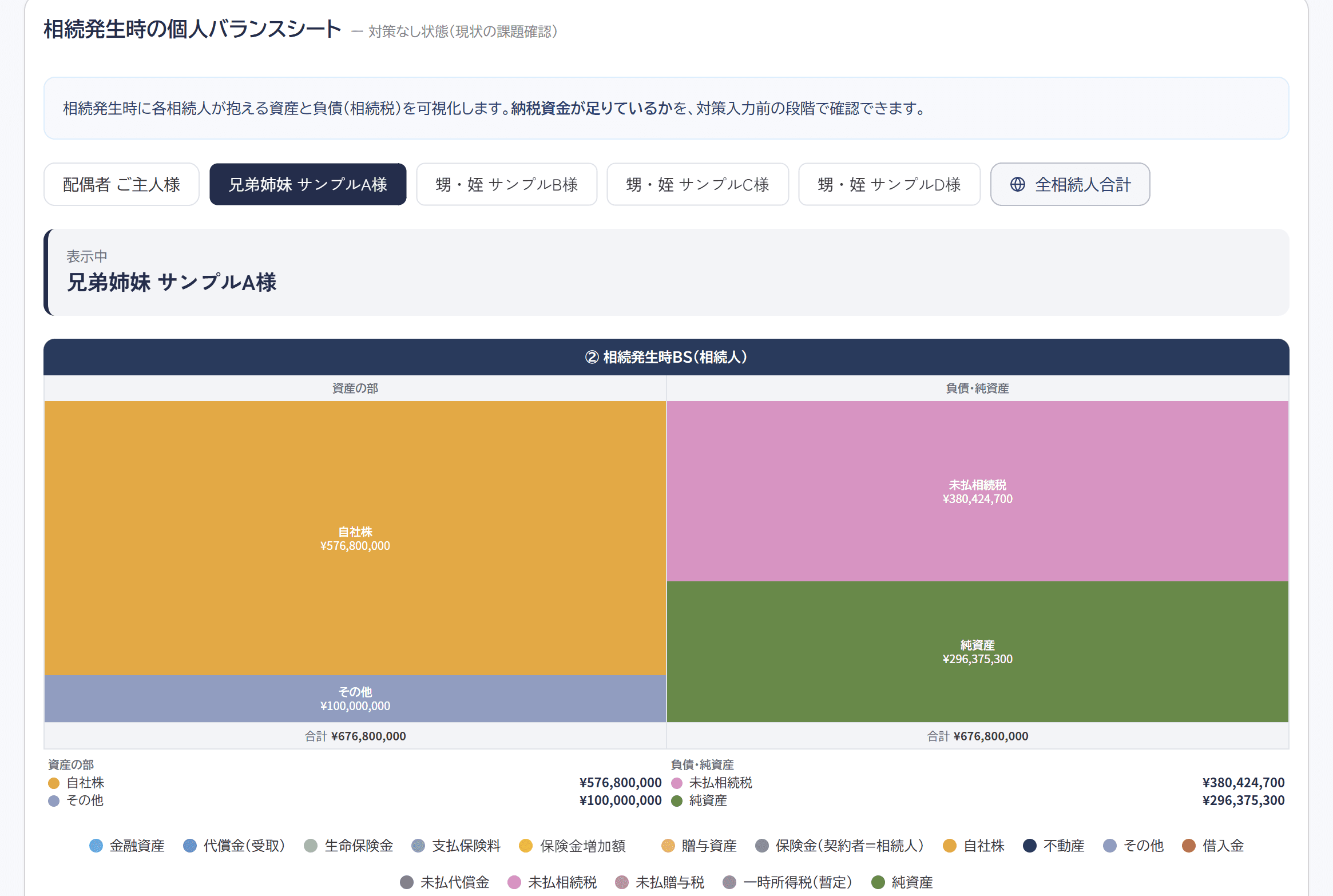This screenshot has width=1333, height=896.
Task: Toggle 純資産 item in bottom legend
Action: (902, 882)
